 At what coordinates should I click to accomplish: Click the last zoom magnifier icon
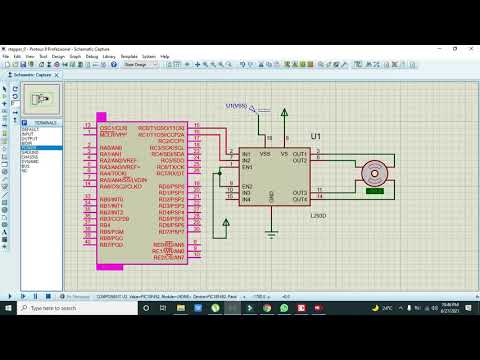(229, 64)
